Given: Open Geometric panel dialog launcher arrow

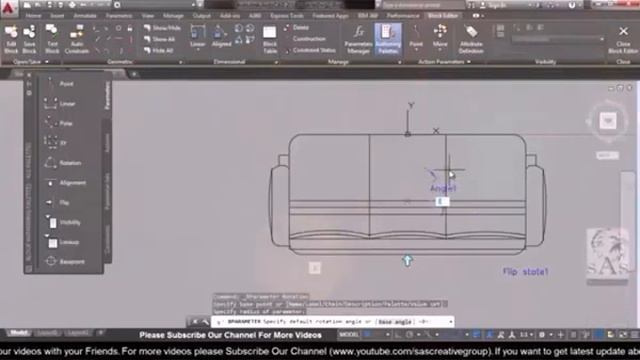Looking at the screenshot, I should coord(180,62).
